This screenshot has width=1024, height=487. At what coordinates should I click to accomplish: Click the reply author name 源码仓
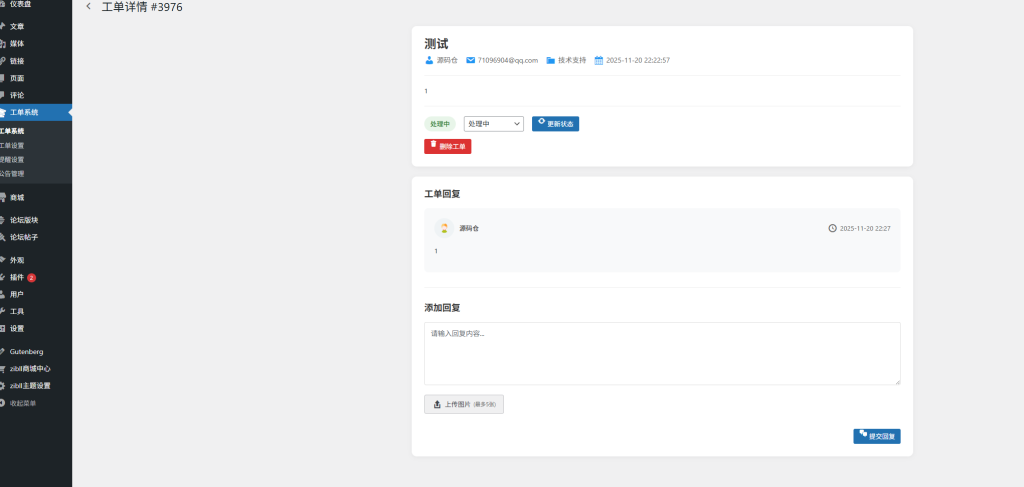pyautogui.click(x=469, y=228)
